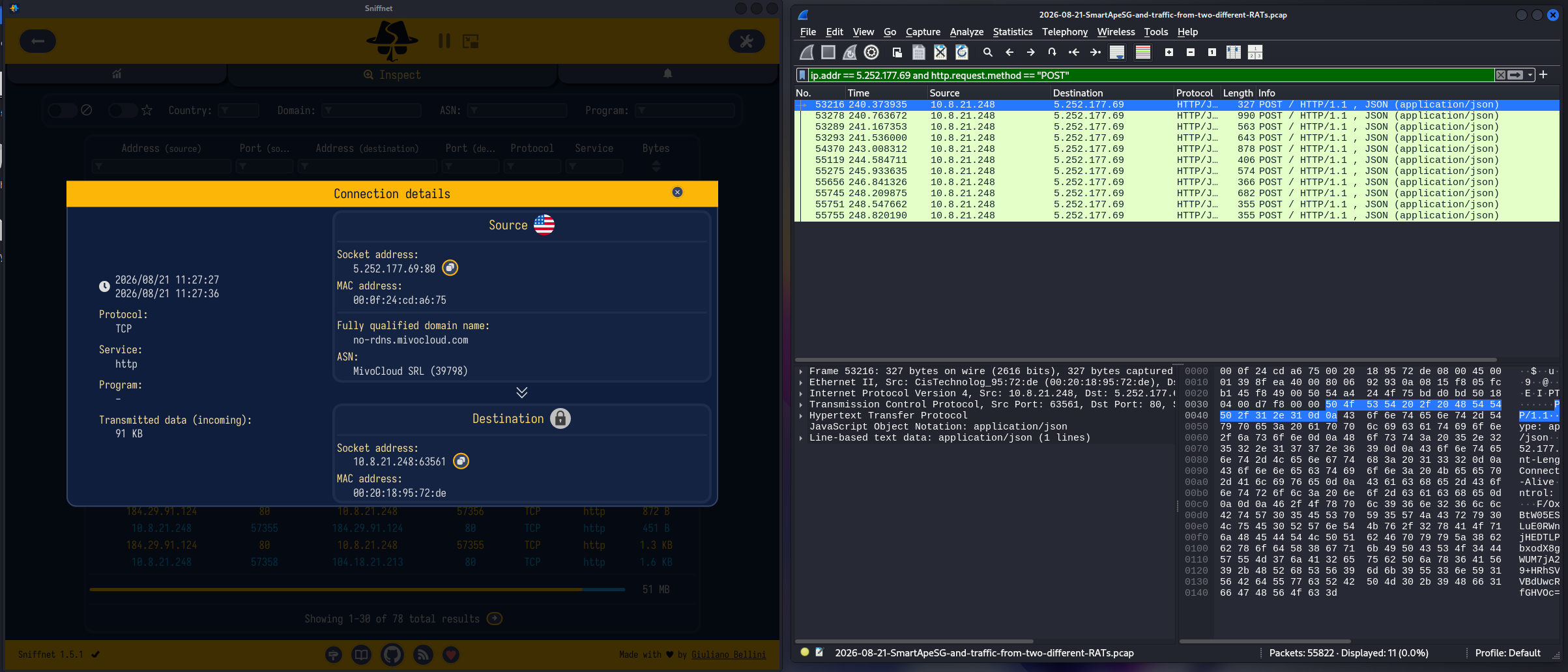Open Sniffnet settings wrench button
The width and height of the screenshot is (1568, 672).
click(x=746, y=41)
